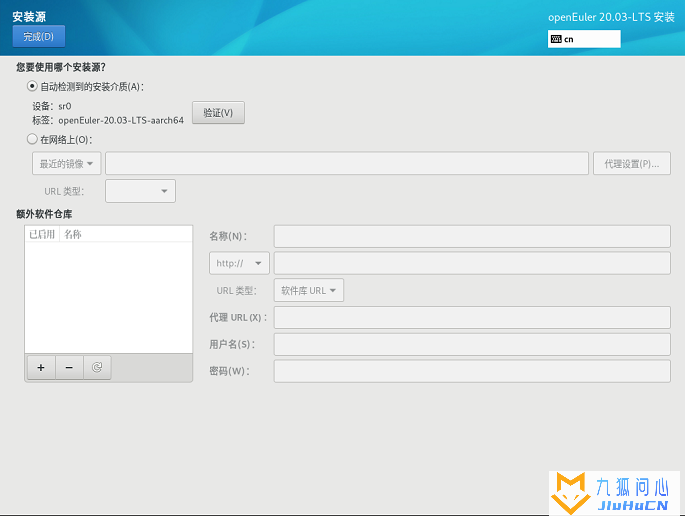Click the Enabled (已启用) column header
This screenshot has height=516, width=685.
[x=42, y=234]
